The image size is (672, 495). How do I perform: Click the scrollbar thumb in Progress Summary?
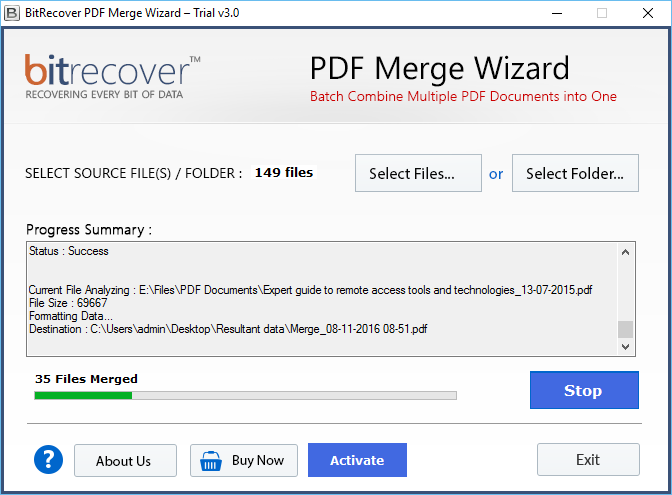pyautogui.click(x=626, y=329)
